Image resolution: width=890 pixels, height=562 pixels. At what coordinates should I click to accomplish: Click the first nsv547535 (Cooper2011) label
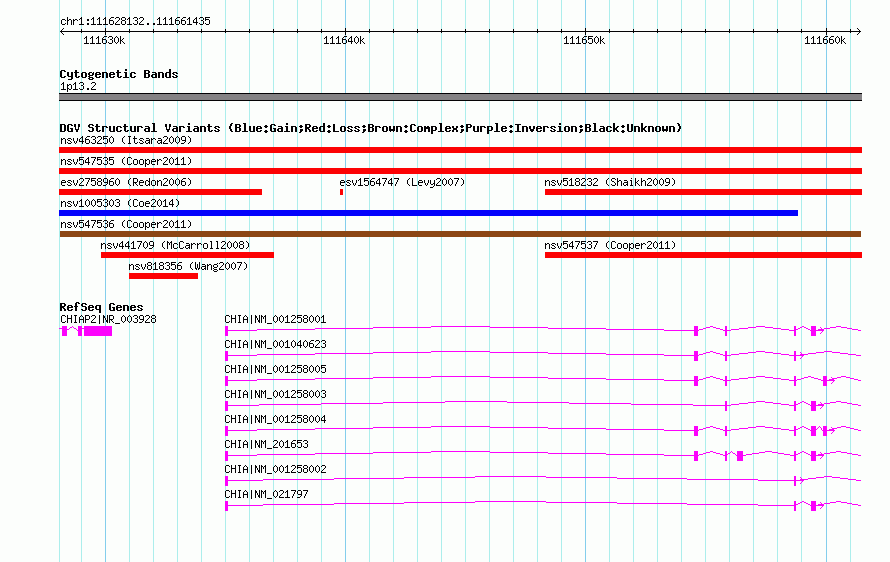126,161
